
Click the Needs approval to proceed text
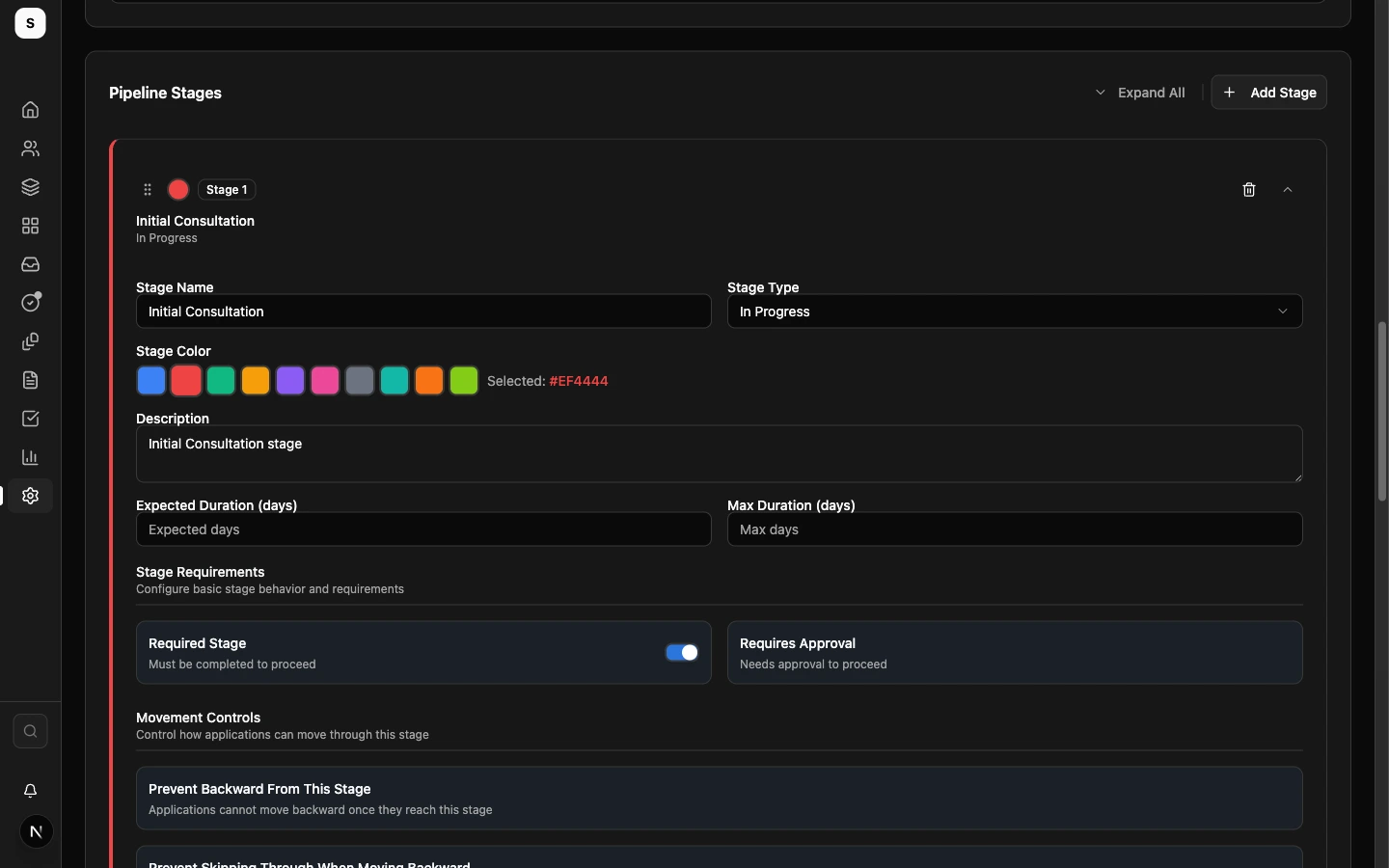pos(813,665)
